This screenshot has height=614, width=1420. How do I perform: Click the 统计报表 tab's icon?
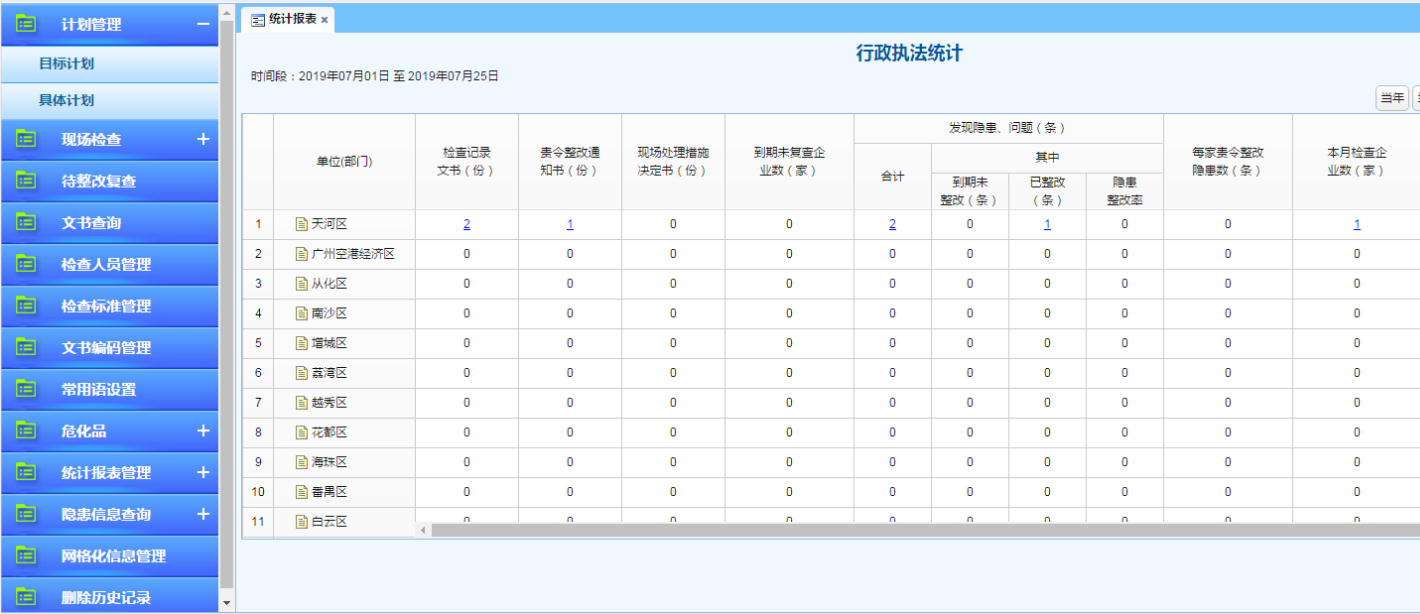(x=258, y=20)
